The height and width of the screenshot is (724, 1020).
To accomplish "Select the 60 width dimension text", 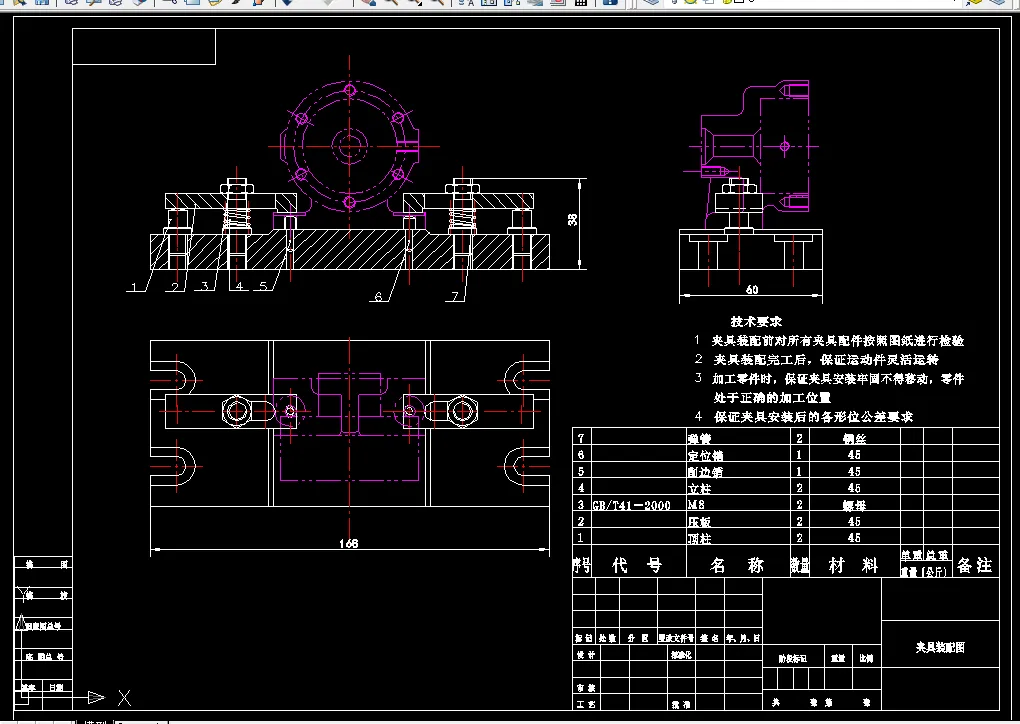I will [x=752, y=289].
